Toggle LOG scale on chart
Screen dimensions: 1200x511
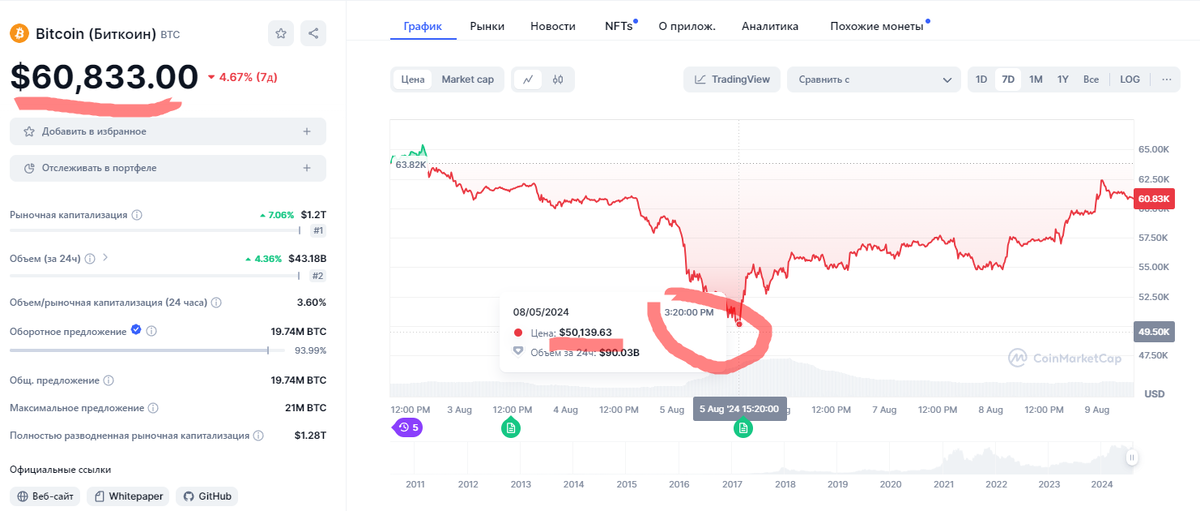pyautogui.click(x=1129, y=79)
